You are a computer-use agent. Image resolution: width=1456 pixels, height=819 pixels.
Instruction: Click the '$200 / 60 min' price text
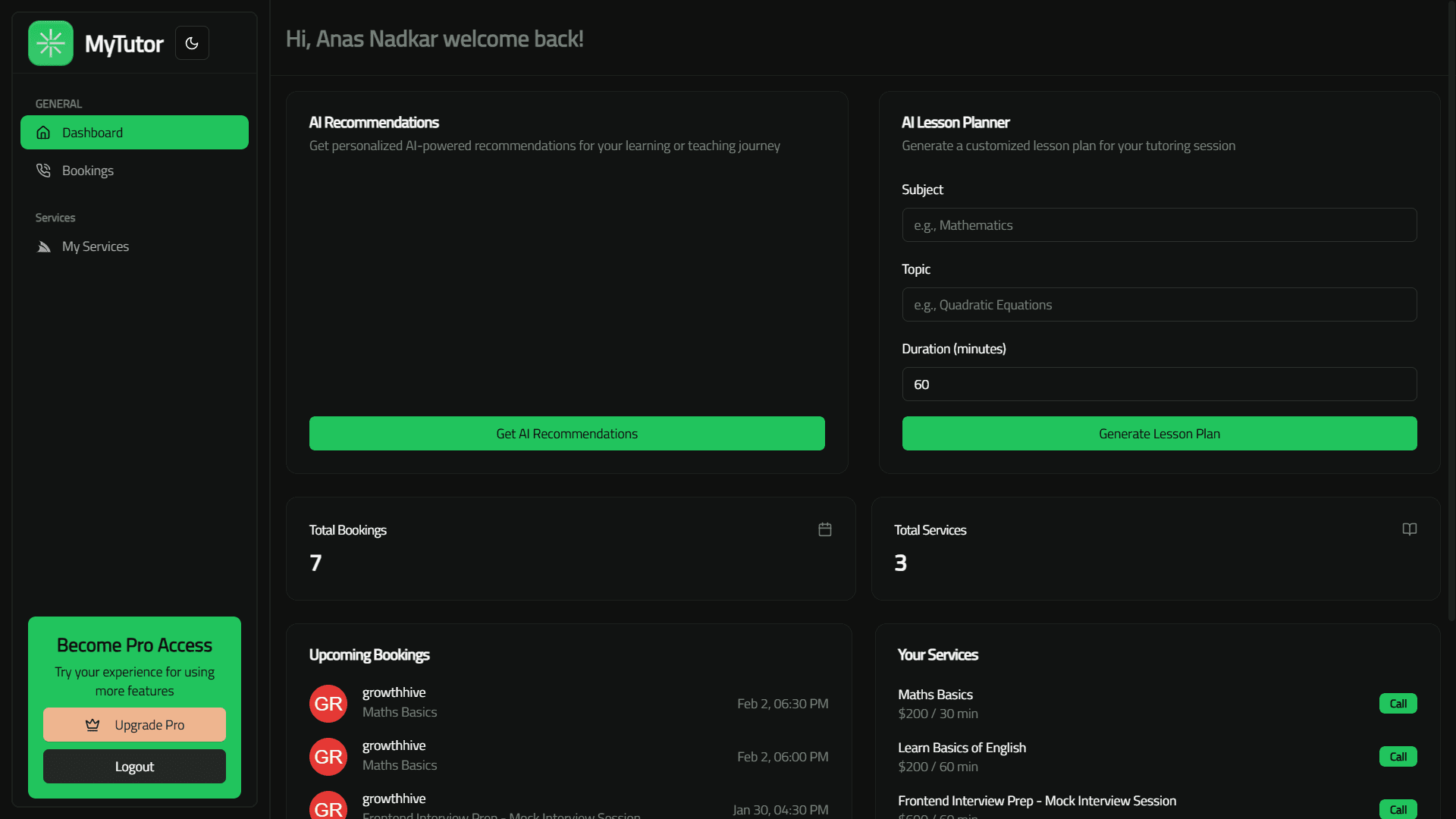[x=938, y=767]
